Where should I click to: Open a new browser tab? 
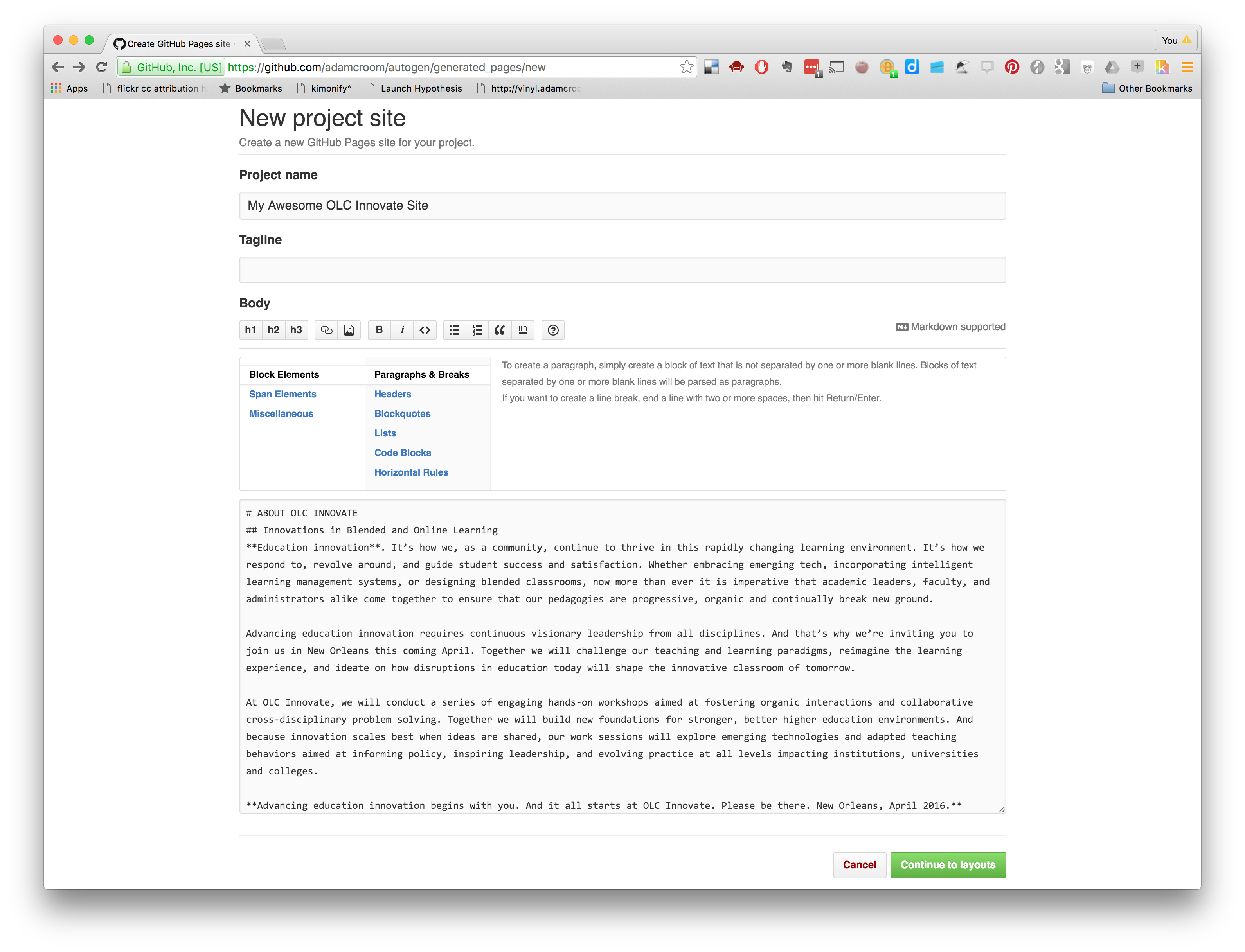coord(273,44)
